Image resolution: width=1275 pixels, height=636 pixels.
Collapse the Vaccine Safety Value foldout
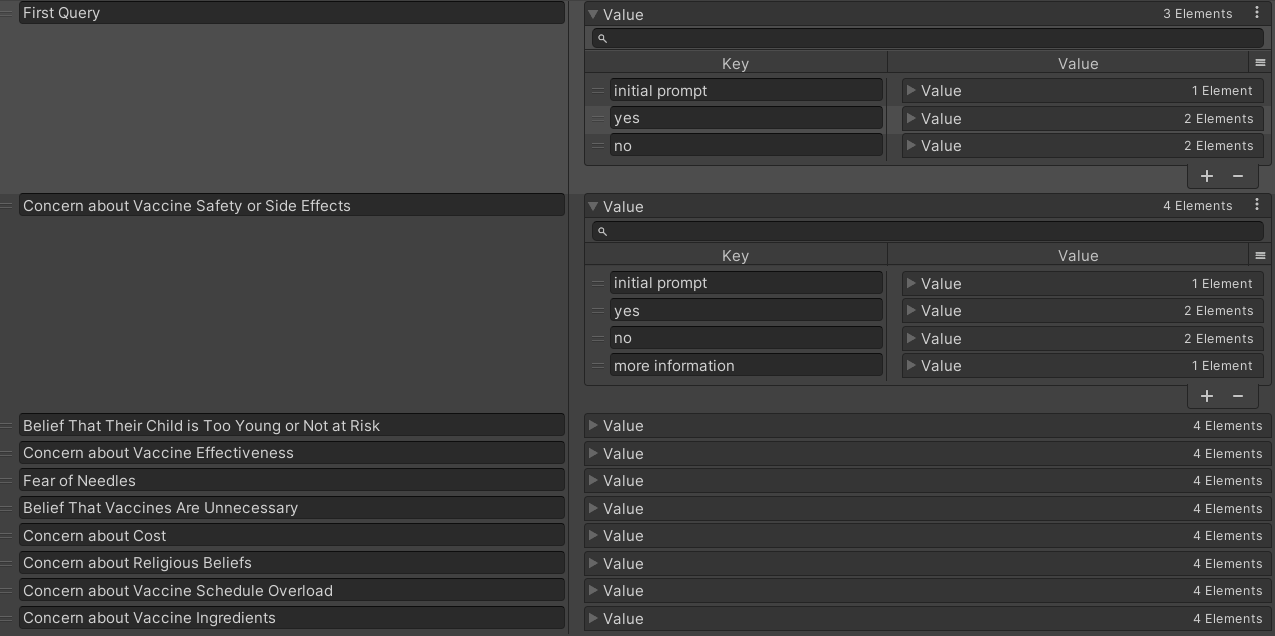click(x=593, y=206)
